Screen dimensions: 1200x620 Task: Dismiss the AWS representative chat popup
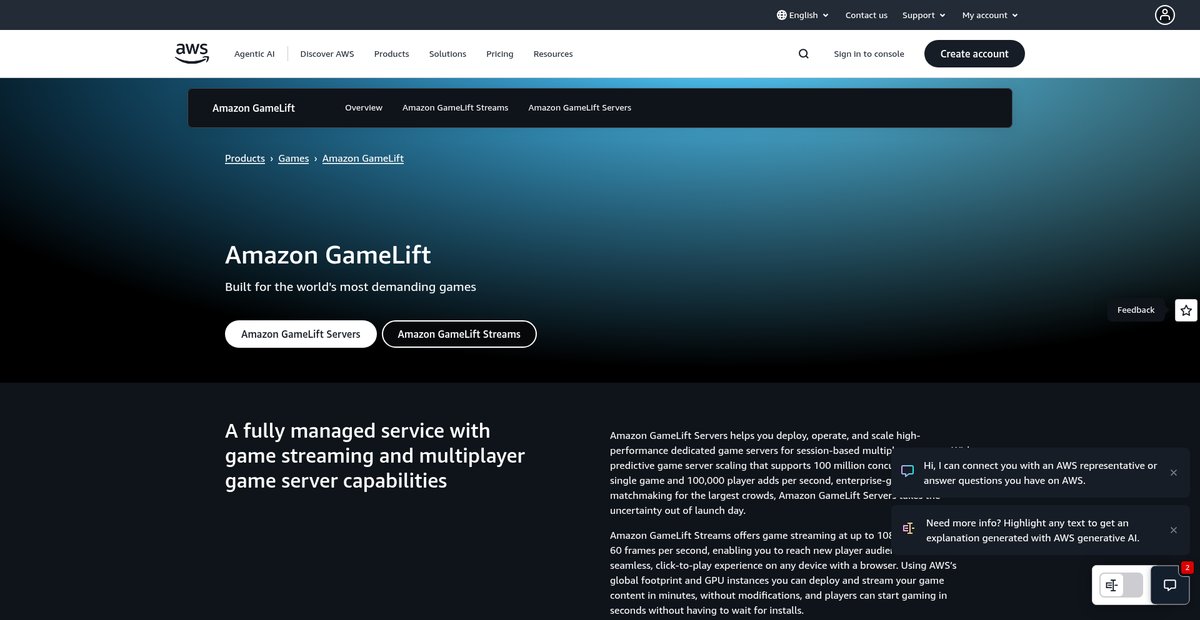coord(1174,472)
